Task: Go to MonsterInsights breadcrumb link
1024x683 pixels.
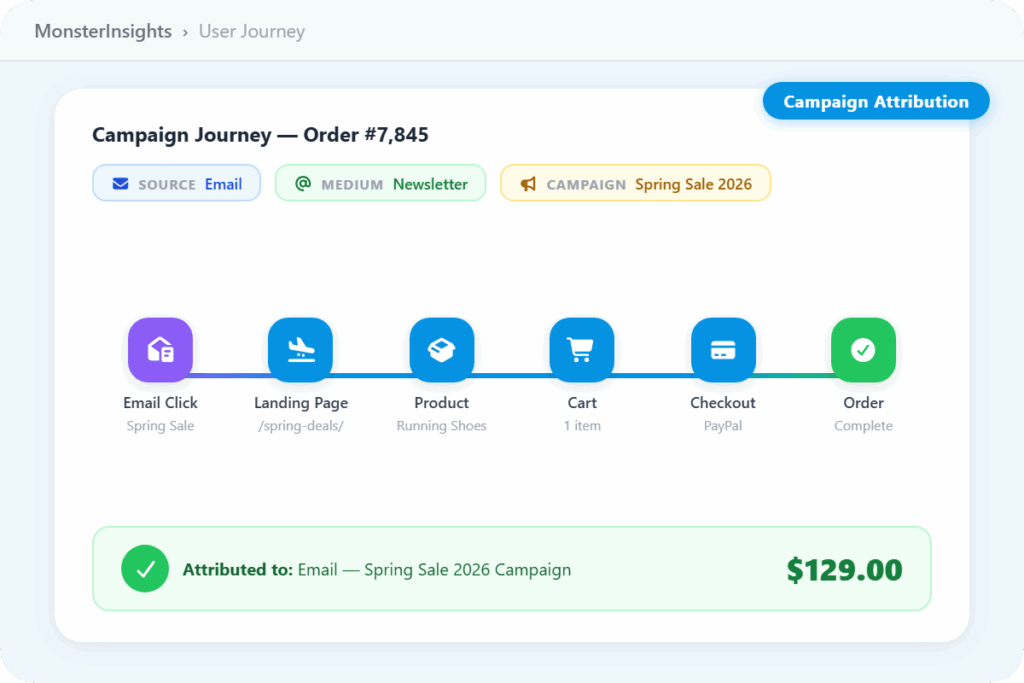Action: pos(103,31)
